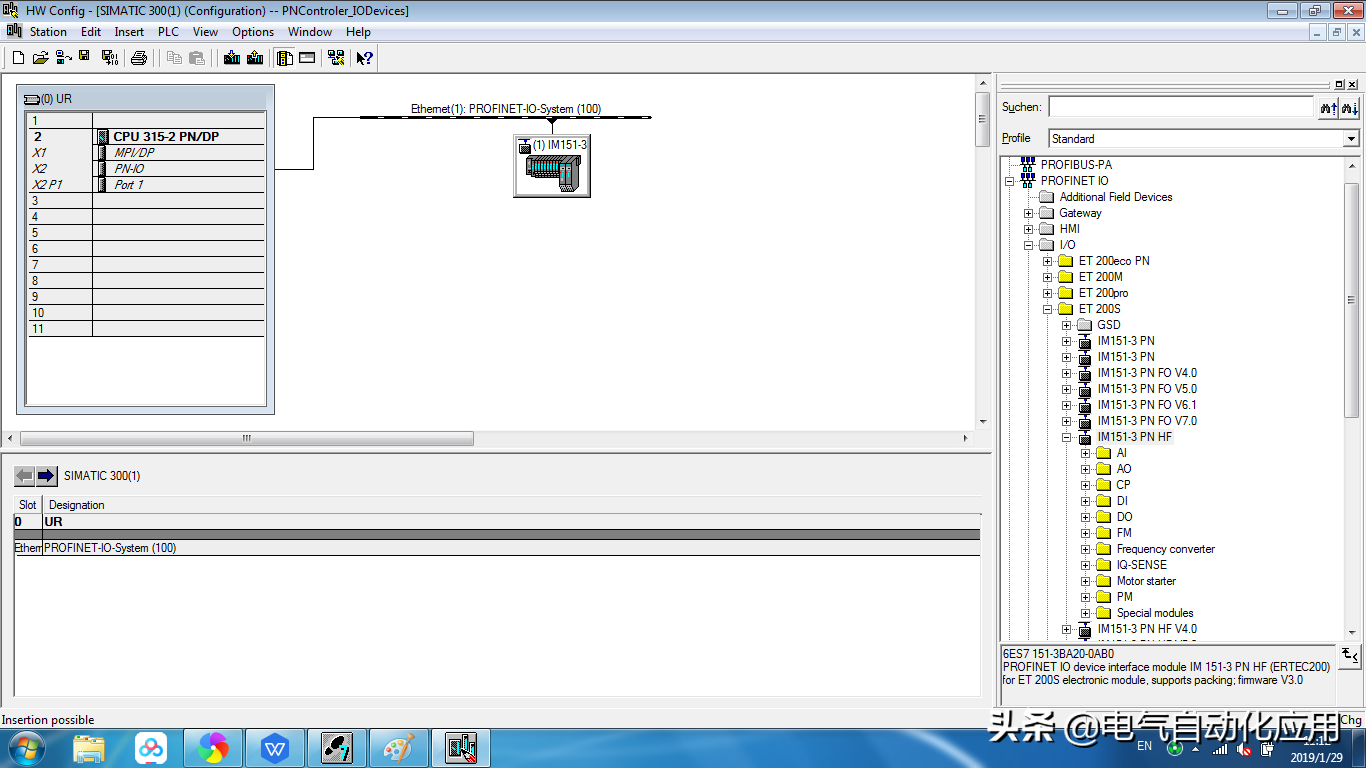Select the PN-IO row in the rack
The image size is (1366, 768).
[146, 169]
